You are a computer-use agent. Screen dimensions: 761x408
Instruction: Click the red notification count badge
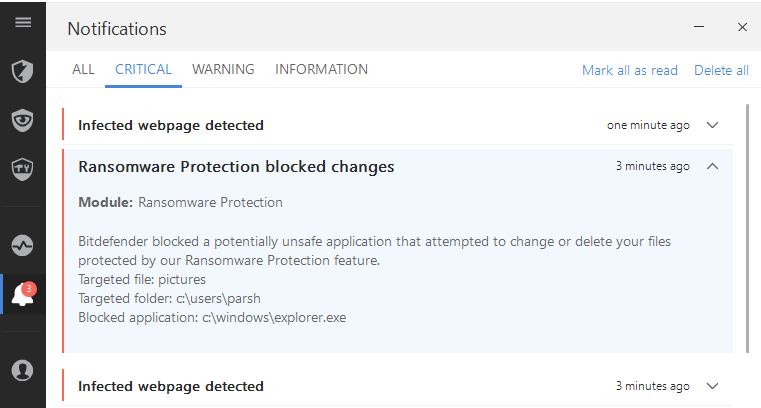29,288
